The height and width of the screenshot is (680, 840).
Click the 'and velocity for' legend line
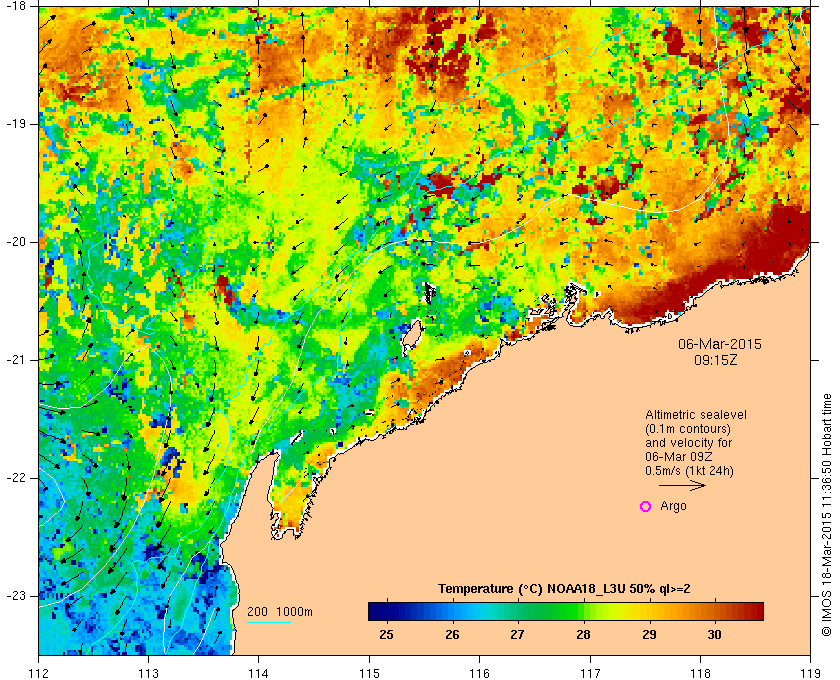[688, 443]
